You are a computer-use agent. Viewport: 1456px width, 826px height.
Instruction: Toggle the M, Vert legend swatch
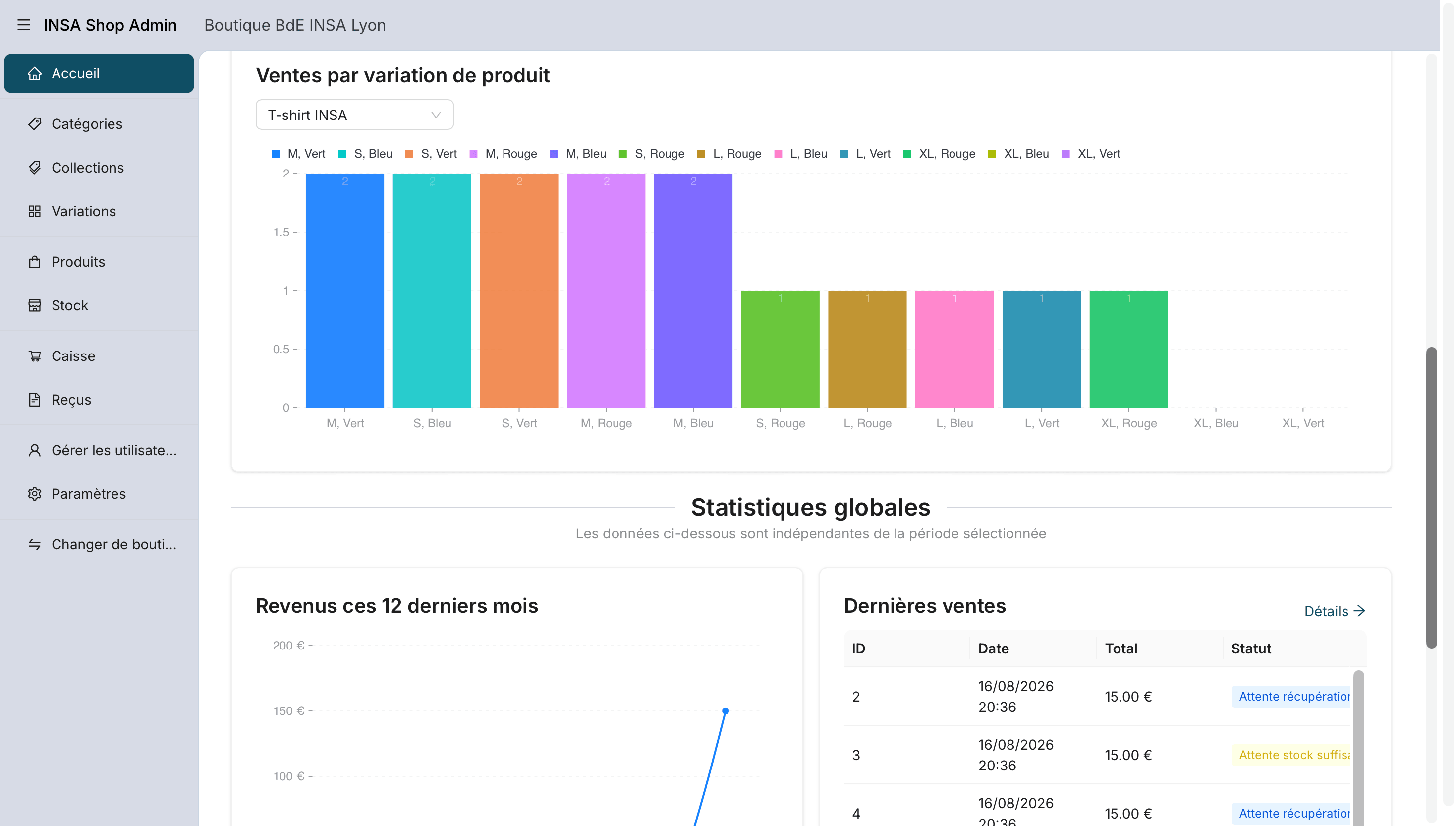276,154
